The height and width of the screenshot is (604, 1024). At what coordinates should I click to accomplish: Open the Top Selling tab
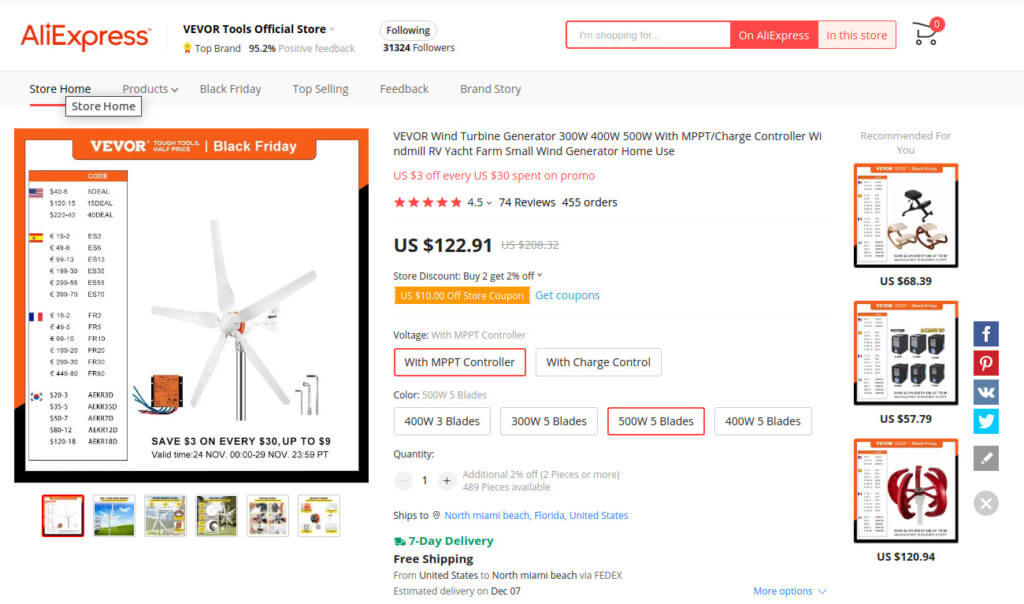pos(320,89)
